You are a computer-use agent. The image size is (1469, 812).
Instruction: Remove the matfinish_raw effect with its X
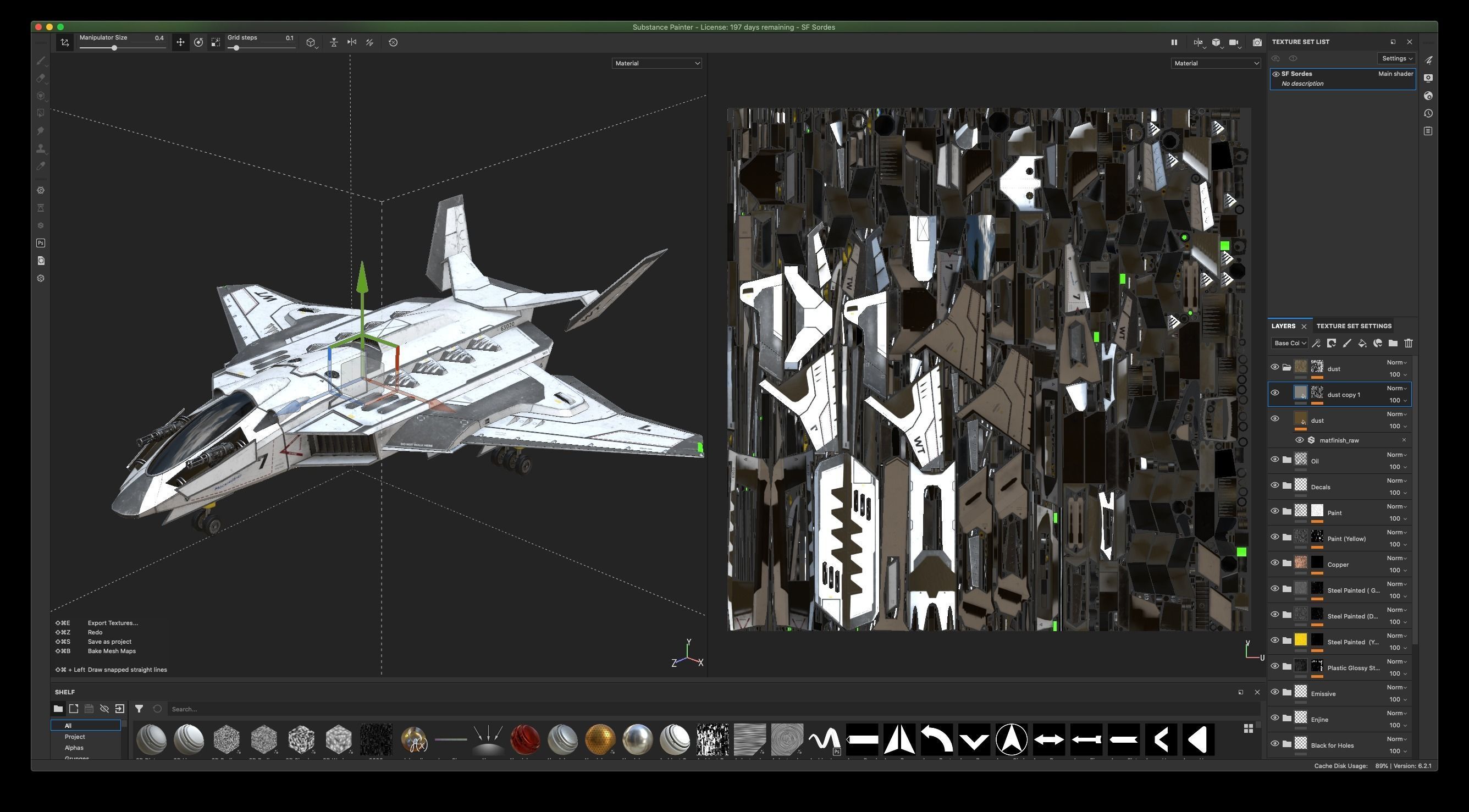pos(1404,440)
